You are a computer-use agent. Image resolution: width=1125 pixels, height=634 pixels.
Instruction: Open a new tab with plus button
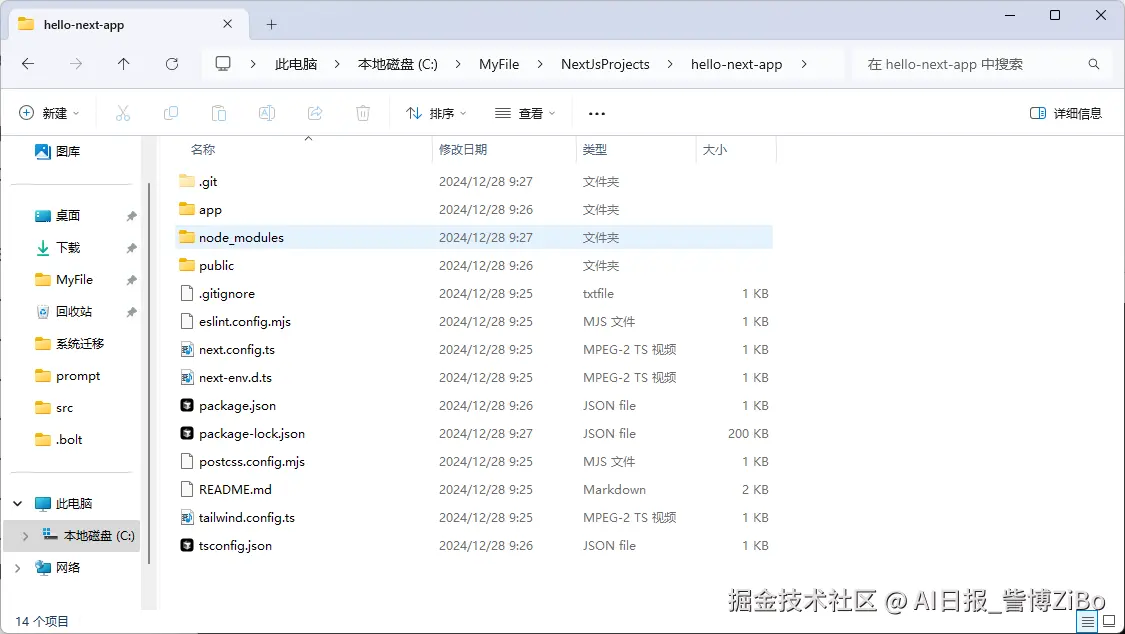coord(271,24)
